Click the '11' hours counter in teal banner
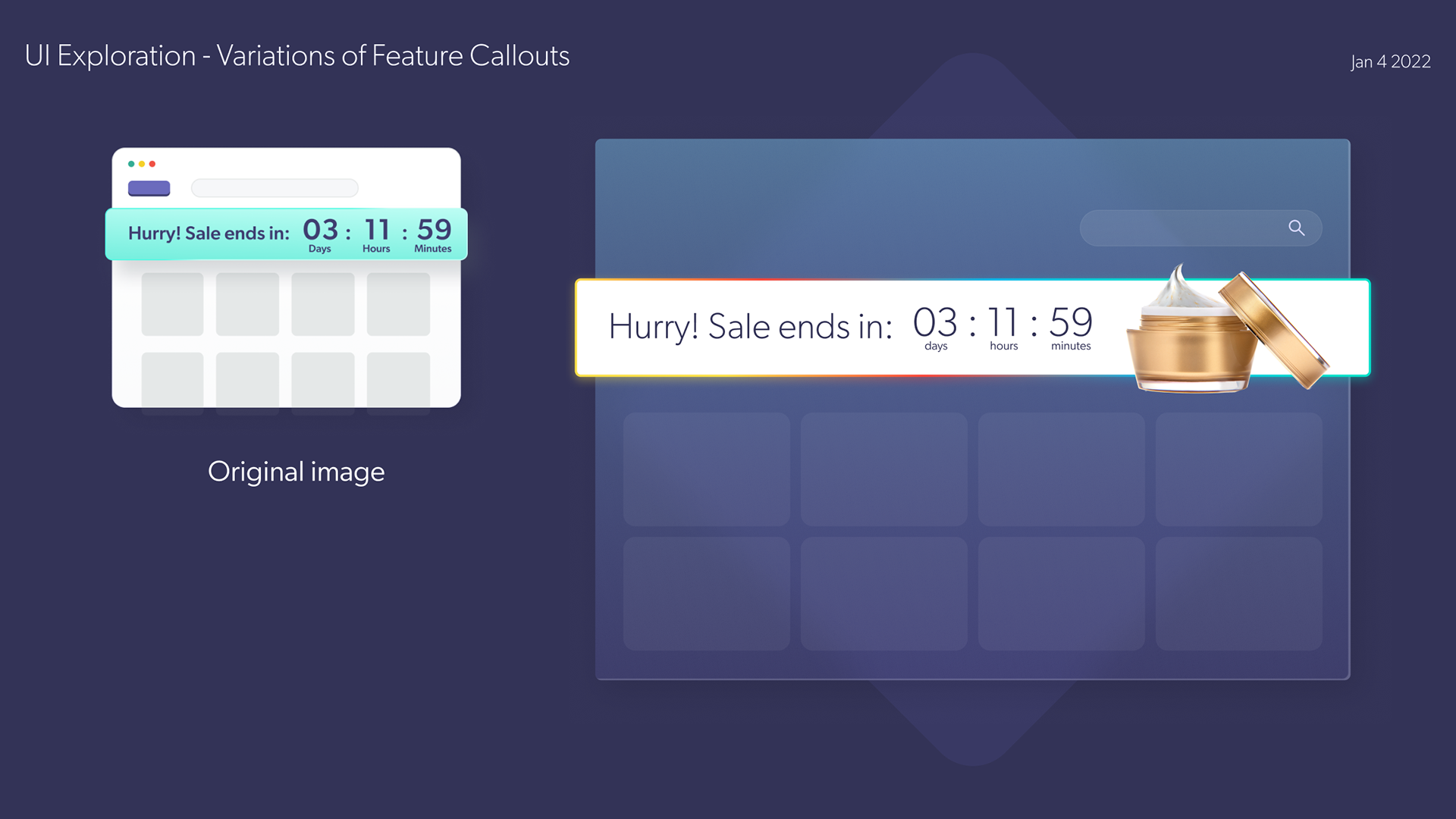This screenshot has height=819, width=1456. coord(377,230)
